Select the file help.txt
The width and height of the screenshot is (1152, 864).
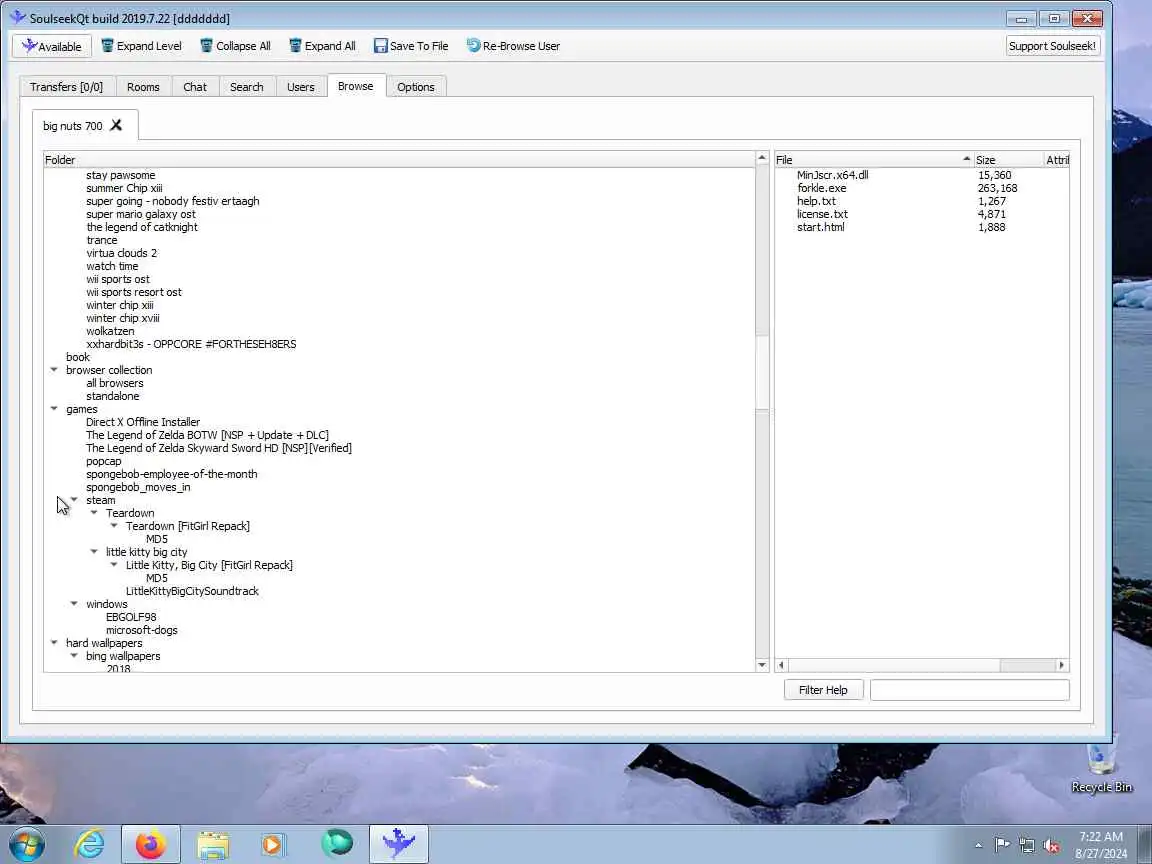click(x=816, y=201)
